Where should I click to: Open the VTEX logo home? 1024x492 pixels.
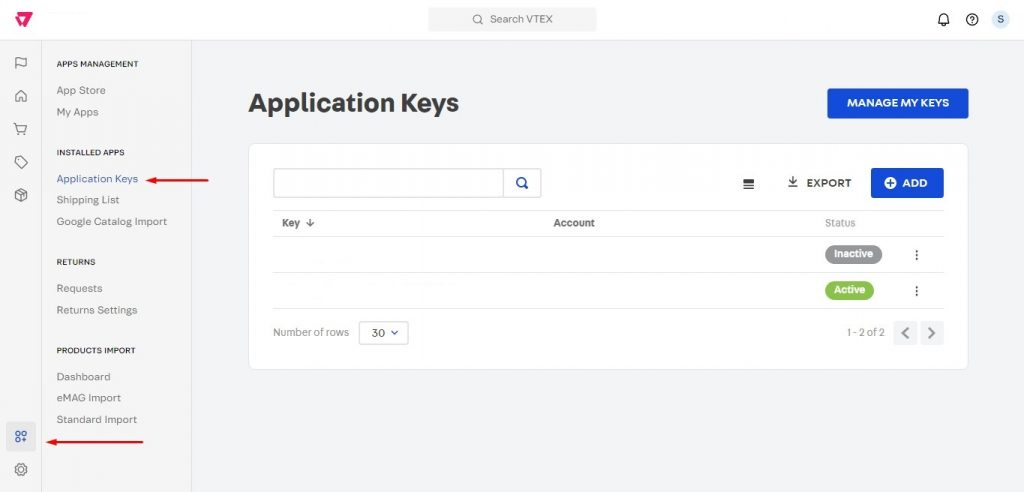(x=24, y=20)
